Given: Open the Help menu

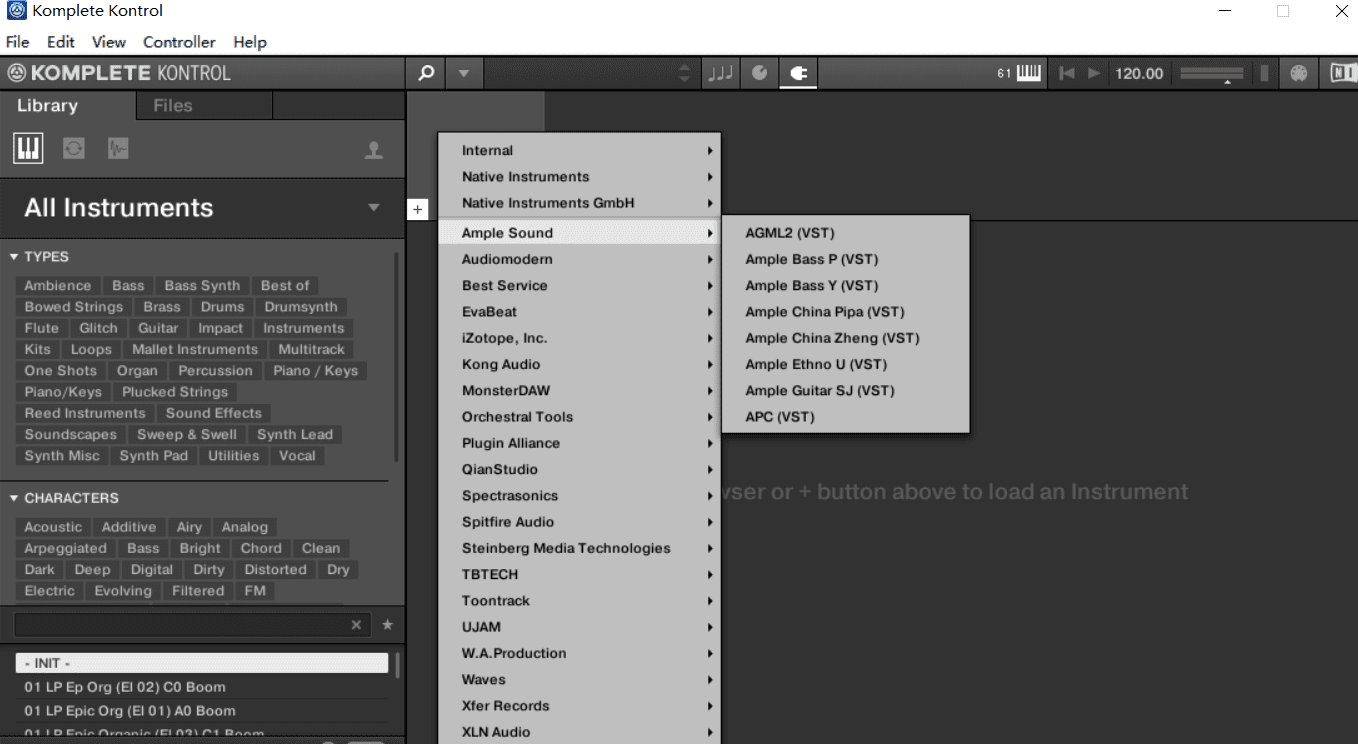Looking at the screenshot, I should tap(250, 42).
